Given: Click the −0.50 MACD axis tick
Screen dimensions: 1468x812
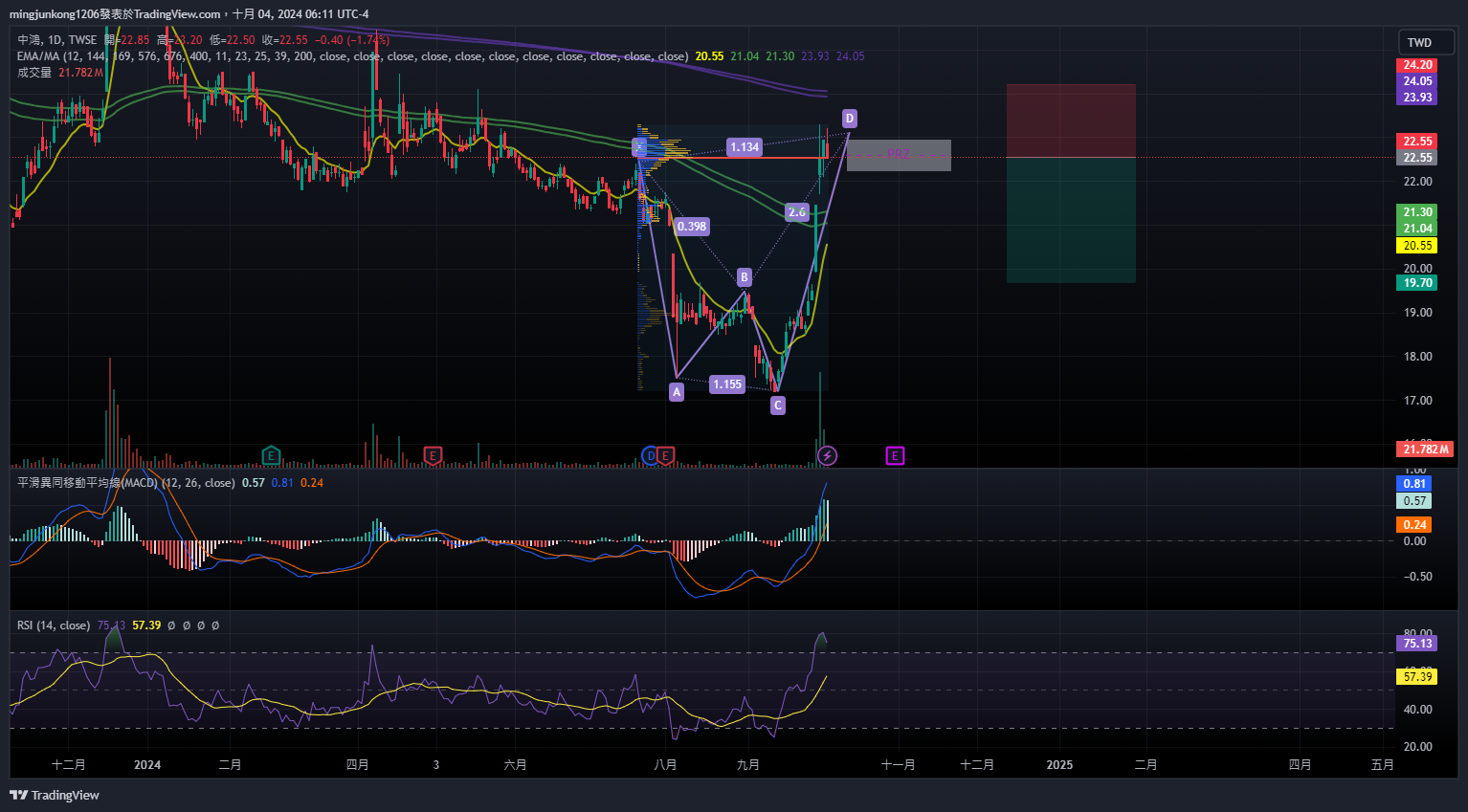Looking at the screenshot, I should pos(1417,577).
